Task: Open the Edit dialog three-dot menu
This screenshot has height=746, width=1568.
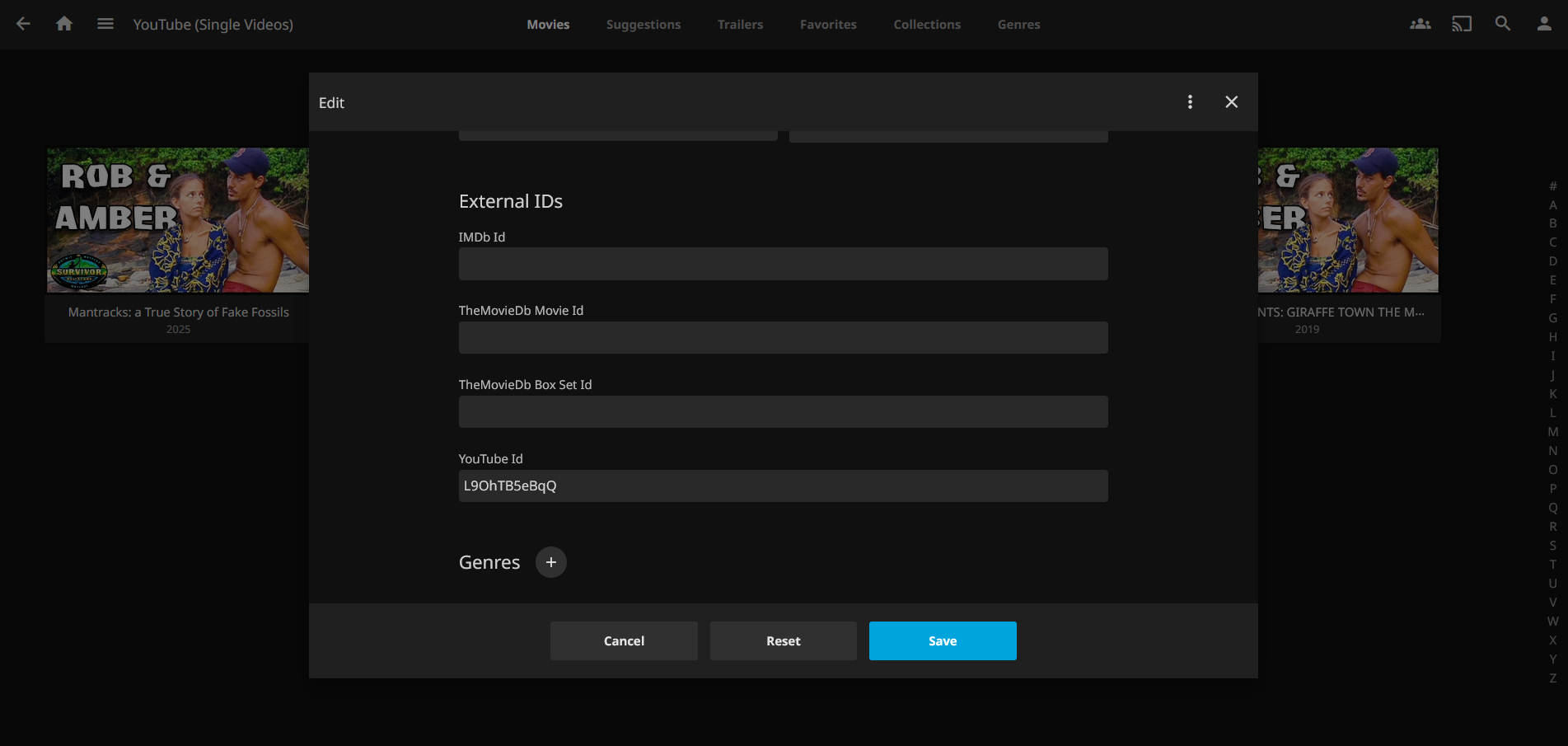Action: pos(1189,101)
